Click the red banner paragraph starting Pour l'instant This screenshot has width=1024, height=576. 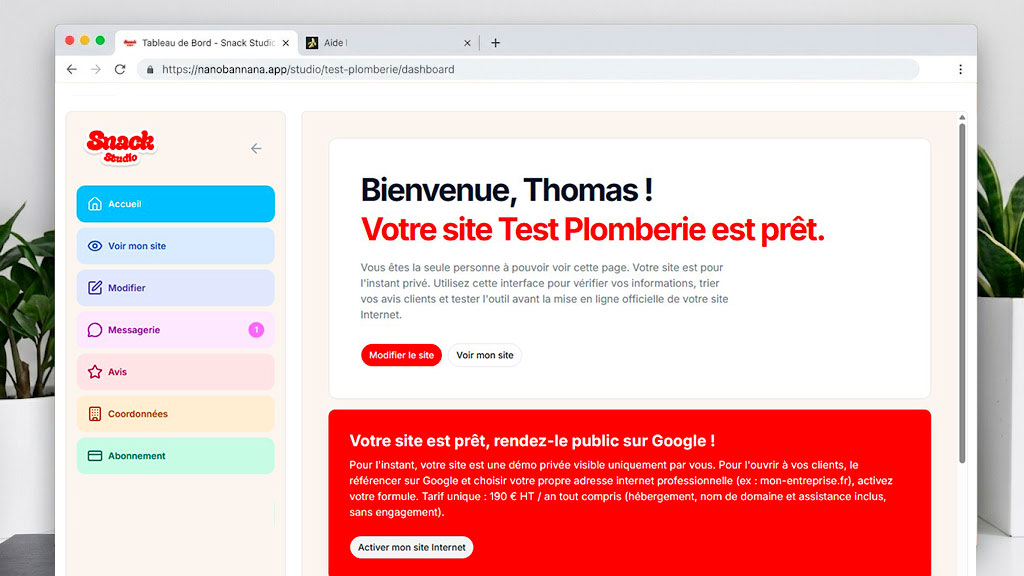tap(620, 488)
